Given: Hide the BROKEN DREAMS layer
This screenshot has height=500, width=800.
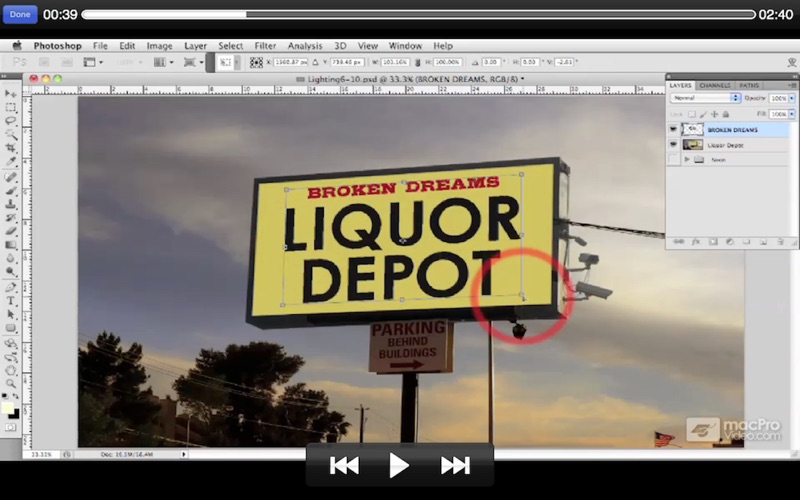Looking at the screenshot, I should point(673,130).
